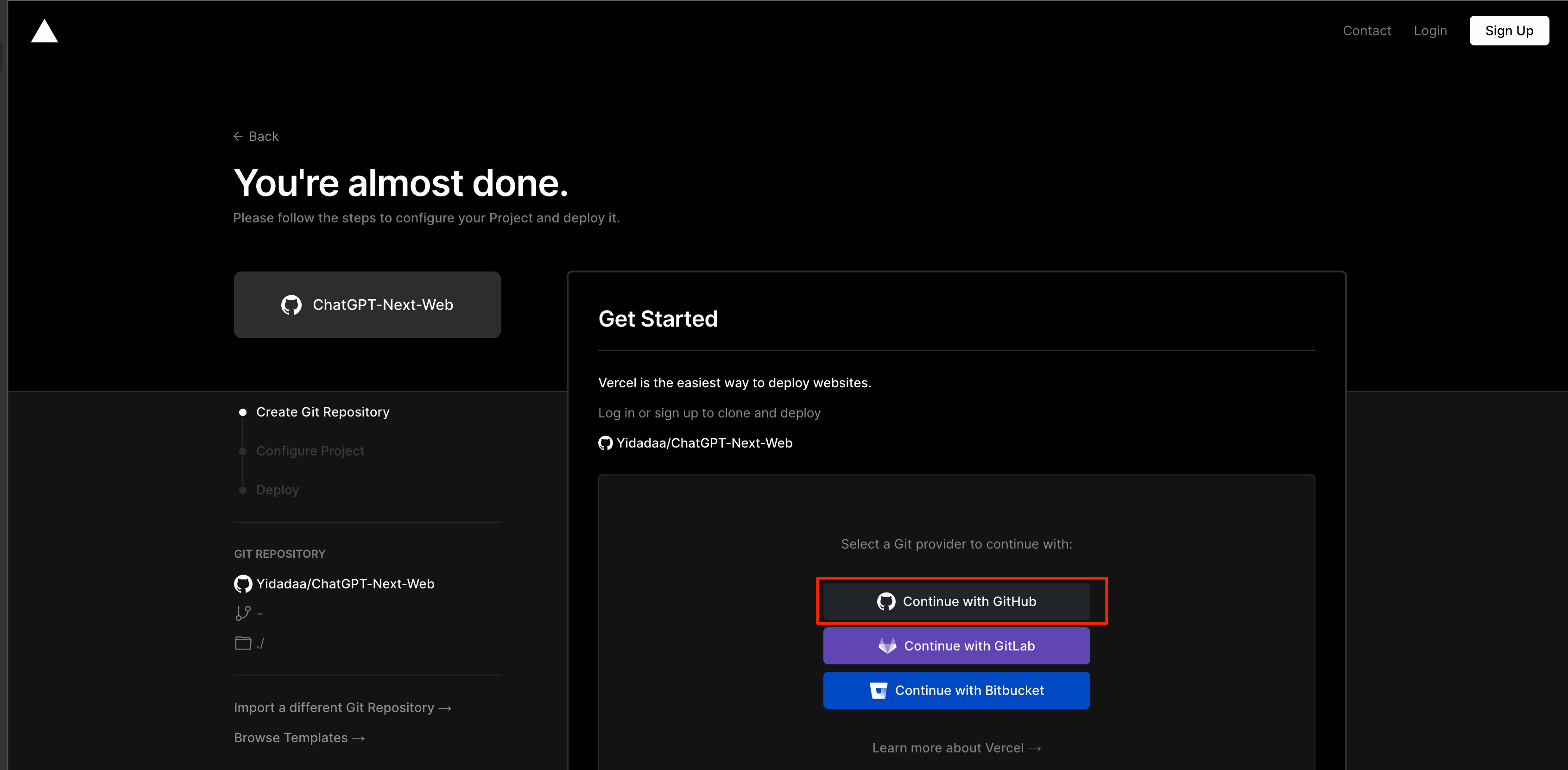The image size is (1568, 770).
Task: Select the Deploy step
Action: tap(277, 490)
